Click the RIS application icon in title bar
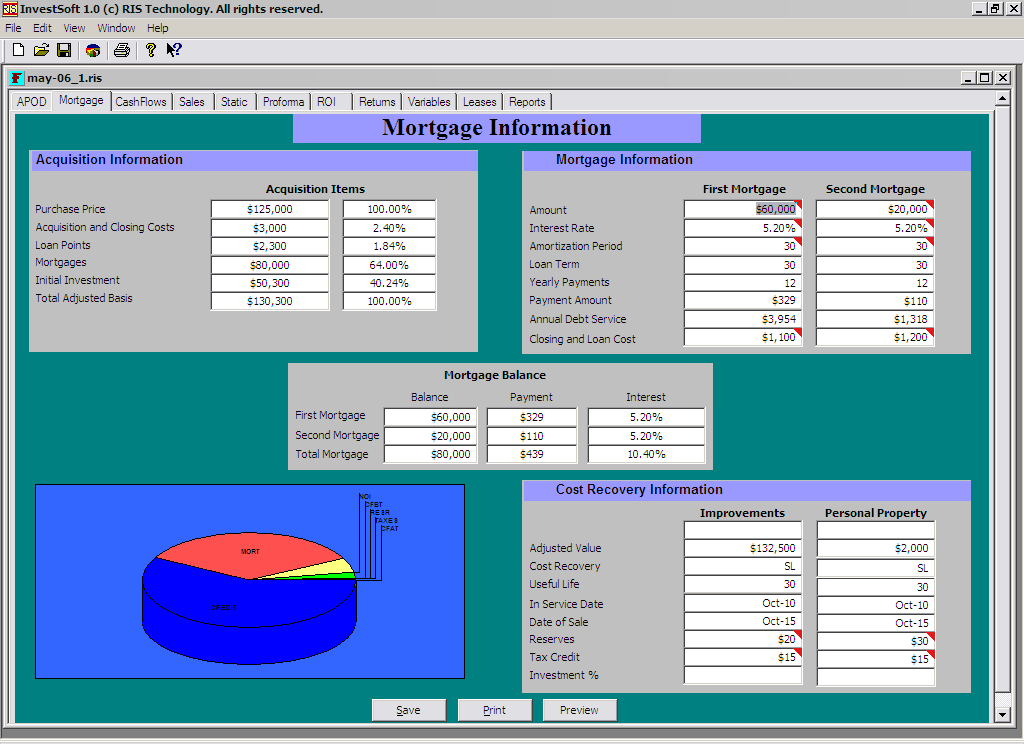This screenshot has width=1024, height=744. point(9,8)
